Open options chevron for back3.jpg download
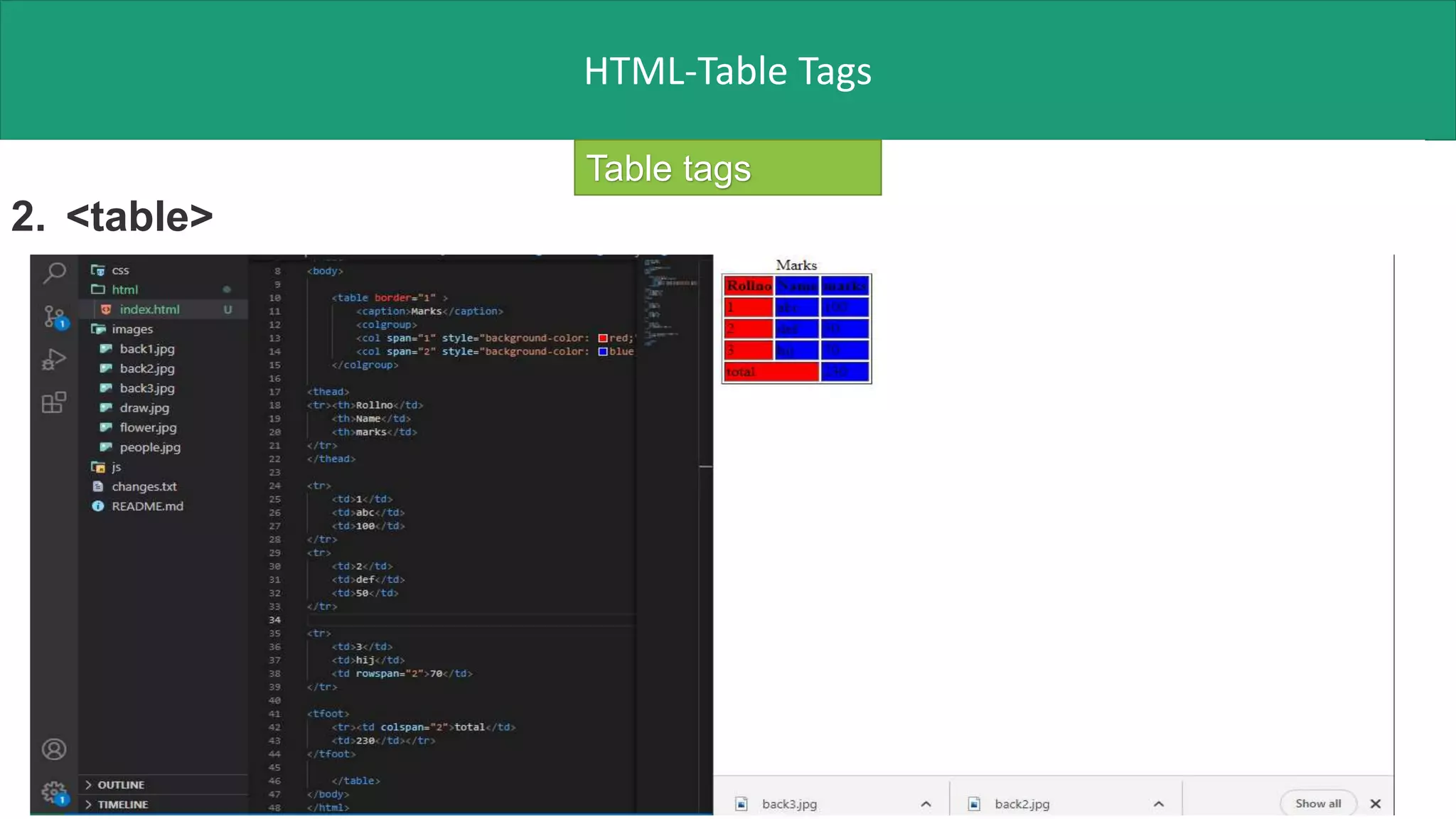This screenshot has width=1456, height=819. pyautogui.click(x=926, y=804)
